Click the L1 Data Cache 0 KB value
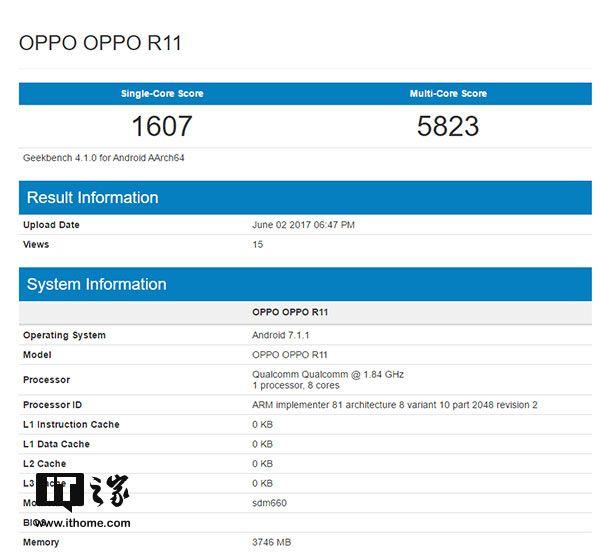The image size is (600, 557). click(x=262, y=444)
